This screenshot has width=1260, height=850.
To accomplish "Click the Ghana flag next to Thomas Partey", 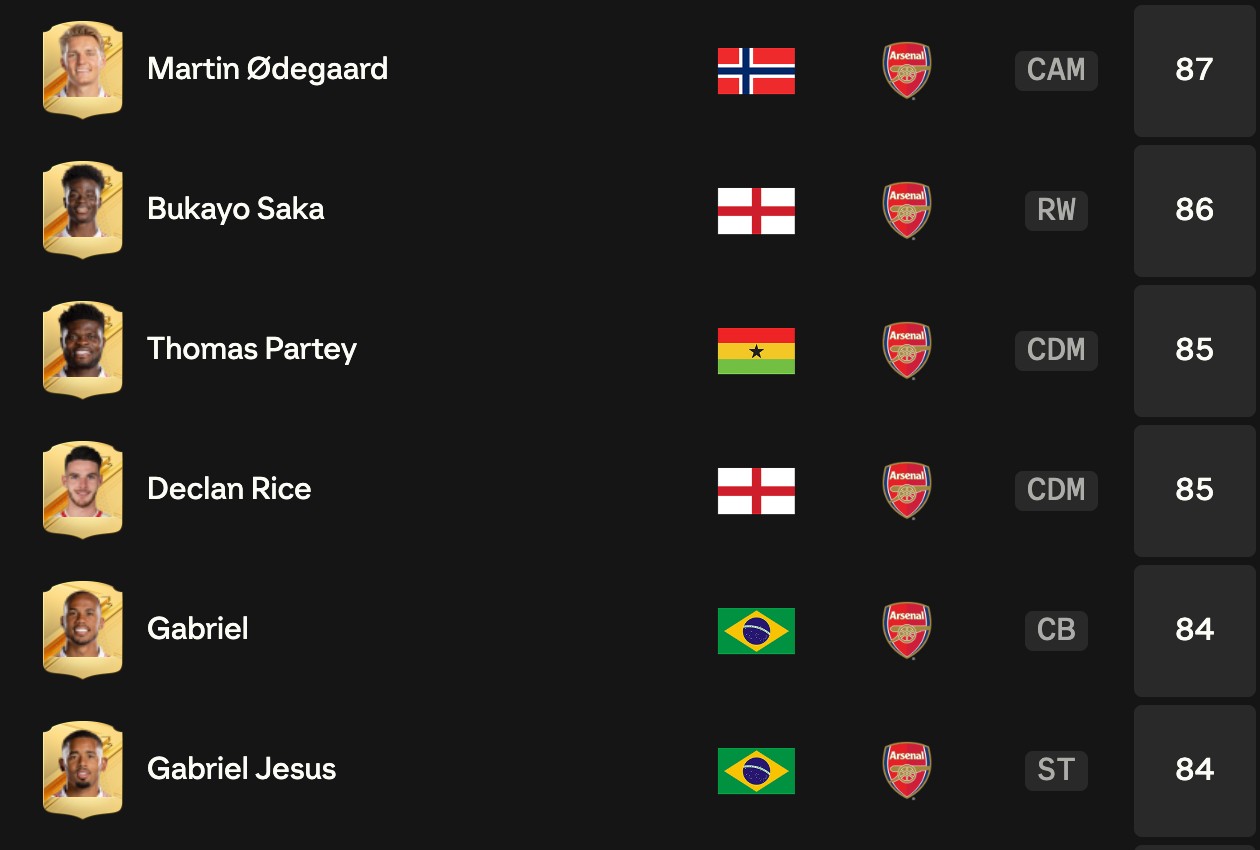I will 756,351.
